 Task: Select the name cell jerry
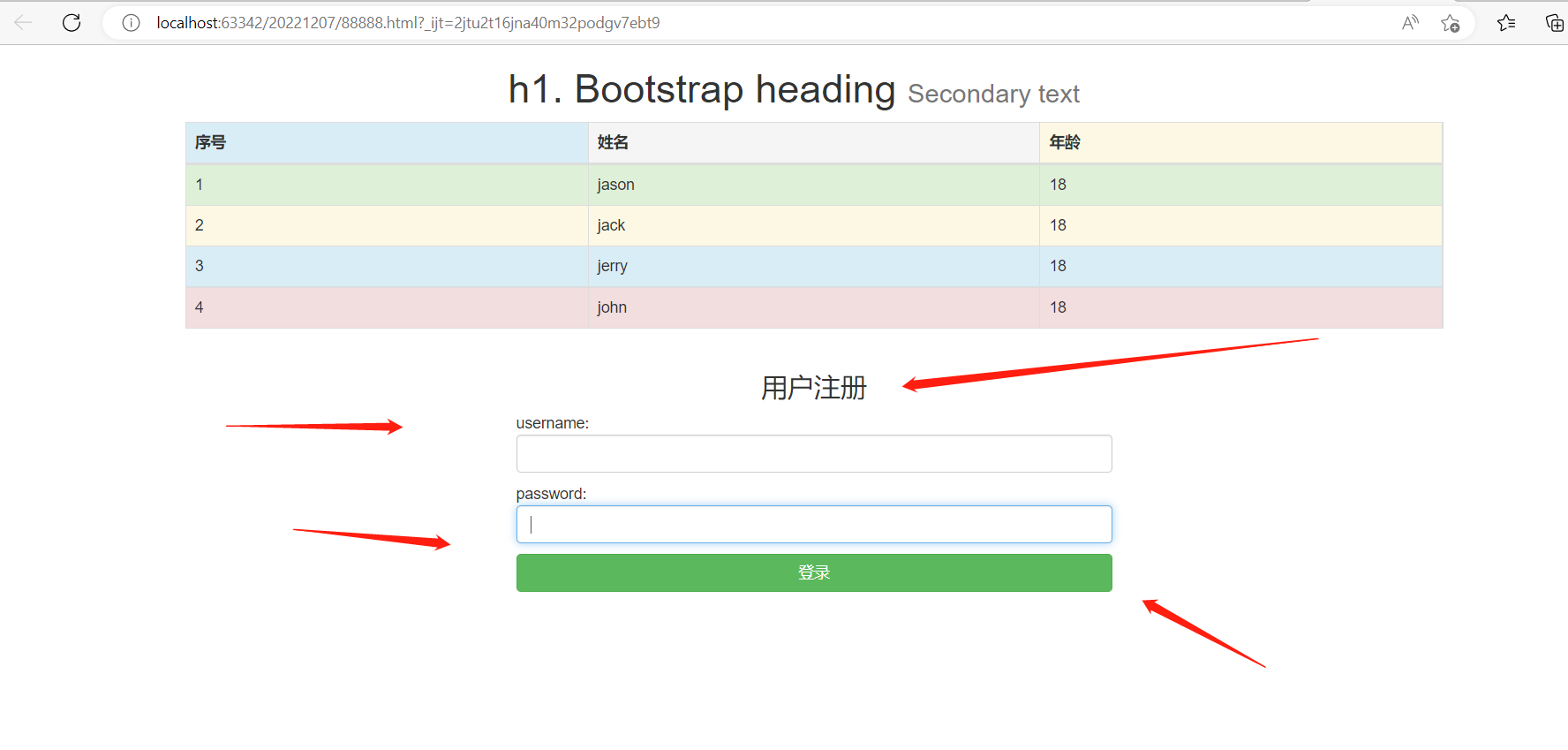813,266
